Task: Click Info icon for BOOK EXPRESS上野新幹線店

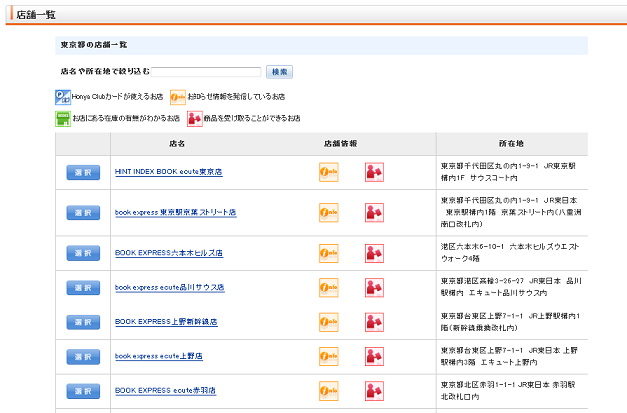Action: (x=329, y=322)
